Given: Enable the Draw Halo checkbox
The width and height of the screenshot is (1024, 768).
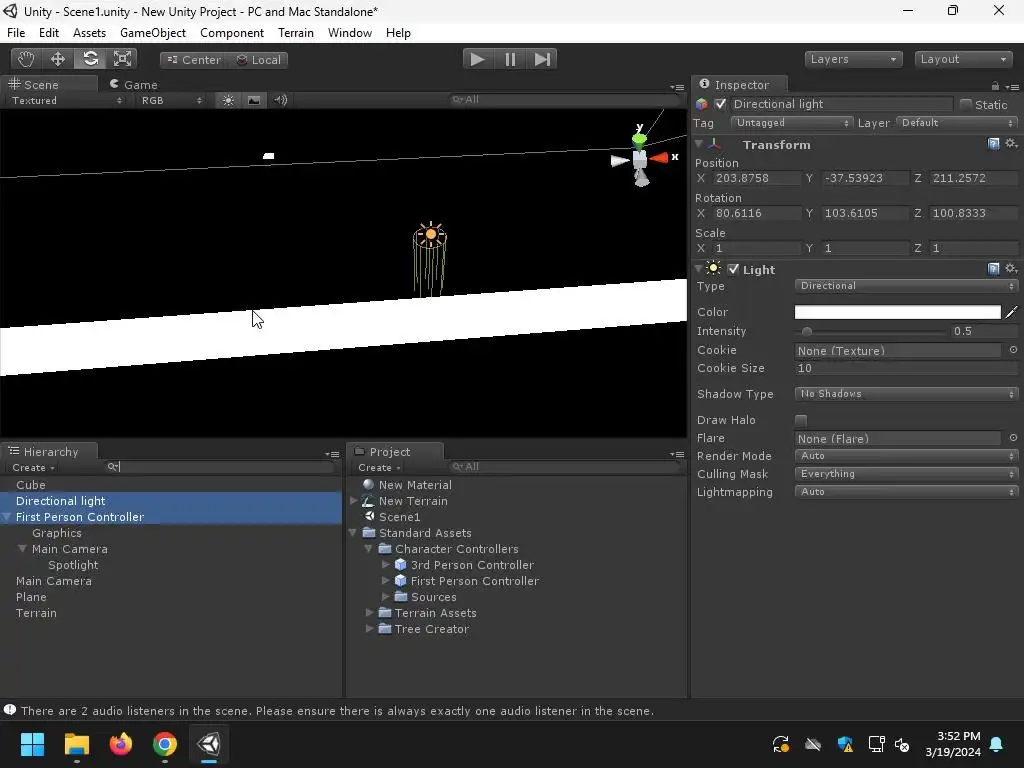Looking at the screenshot, I should [801, 420].
